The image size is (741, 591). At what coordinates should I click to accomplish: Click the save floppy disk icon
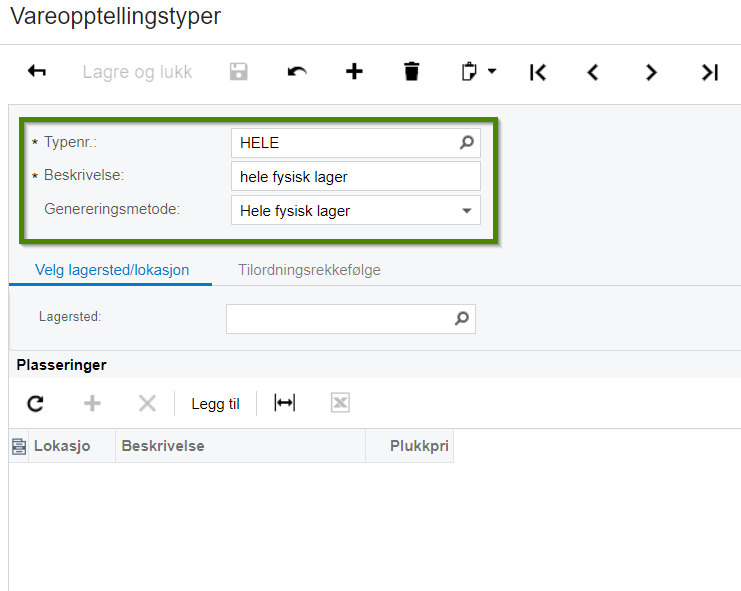tap(239, 72)
